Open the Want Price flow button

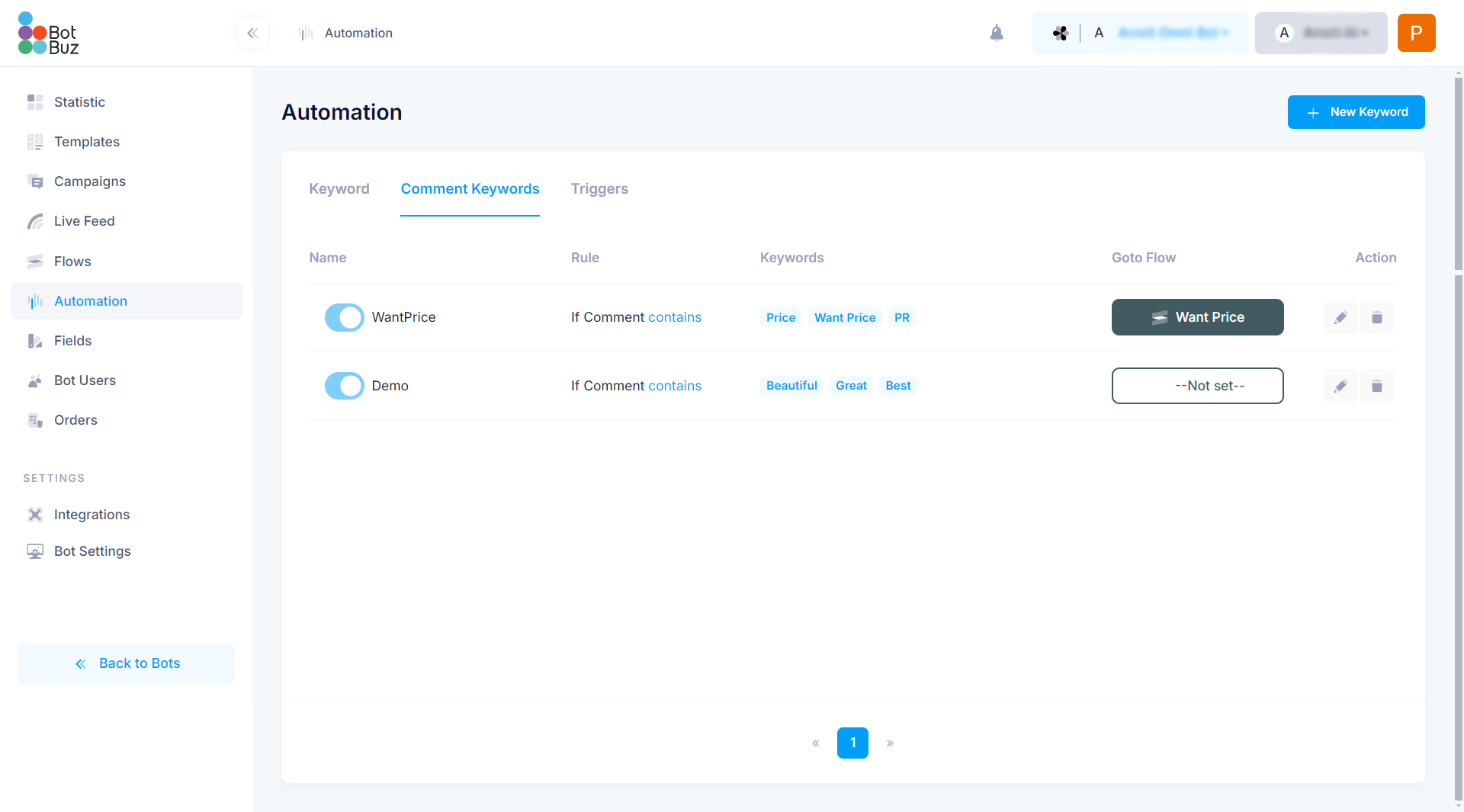tap(1197, 317)
